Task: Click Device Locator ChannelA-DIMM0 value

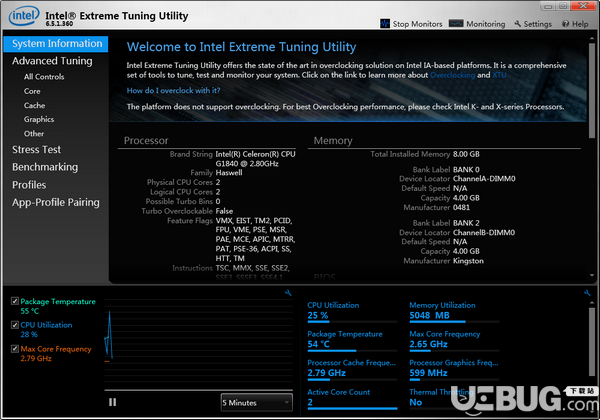Action: pyautogui.click(x=484, y=179)
